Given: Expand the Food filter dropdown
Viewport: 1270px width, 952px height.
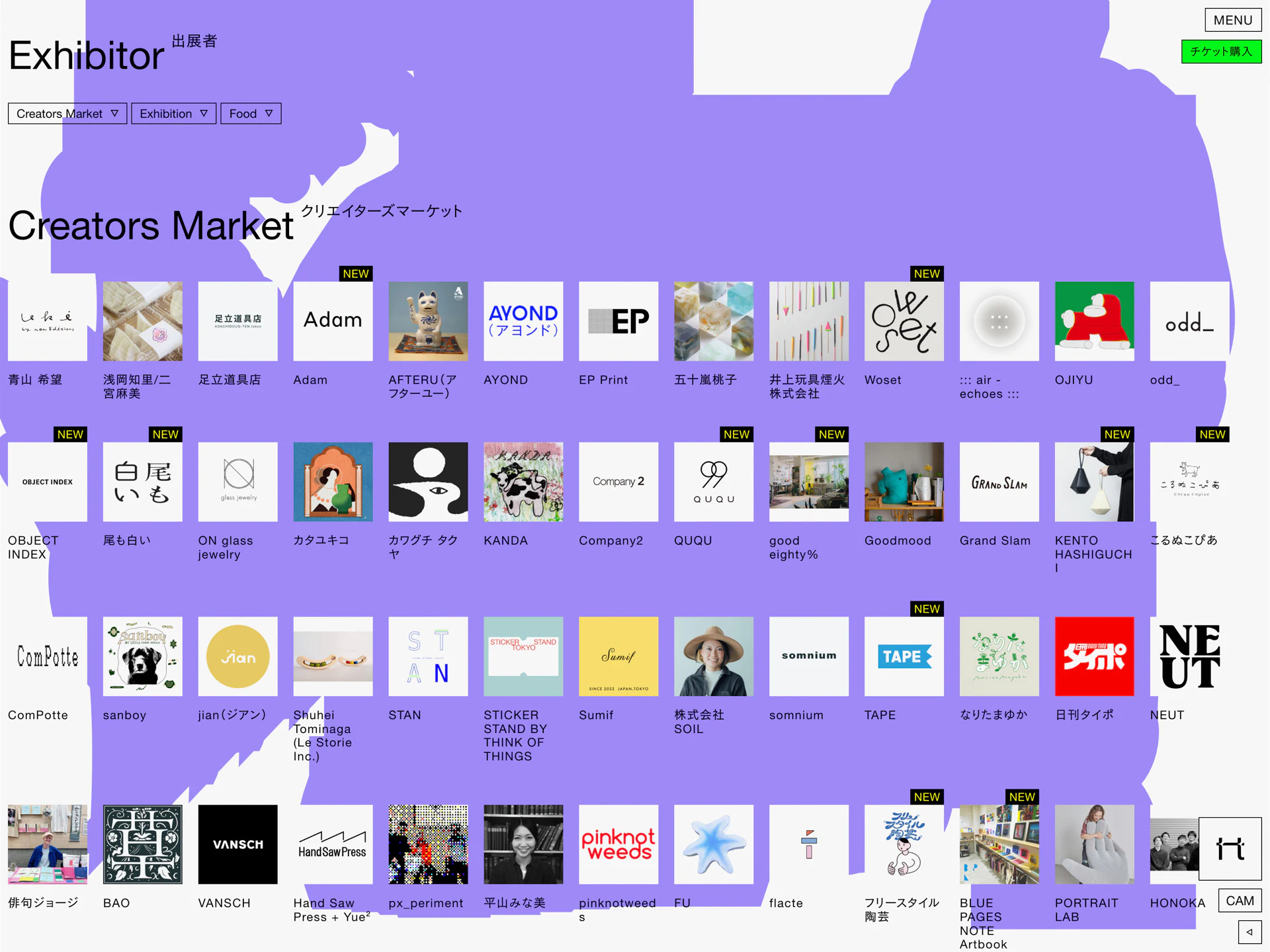Looking at the screenshot, I should click(251, 113).
